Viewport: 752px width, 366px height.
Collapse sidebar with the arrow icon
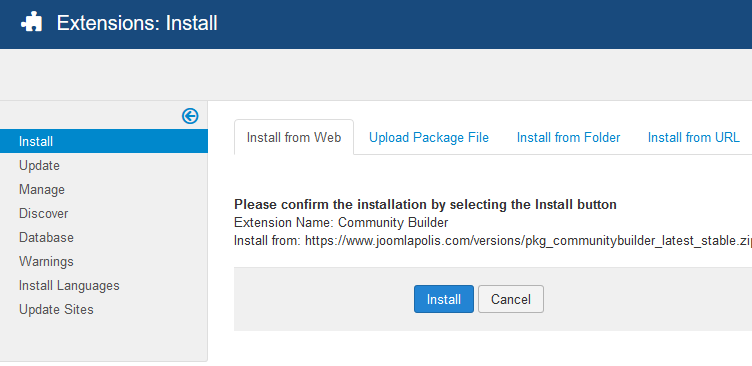[190, 116]
